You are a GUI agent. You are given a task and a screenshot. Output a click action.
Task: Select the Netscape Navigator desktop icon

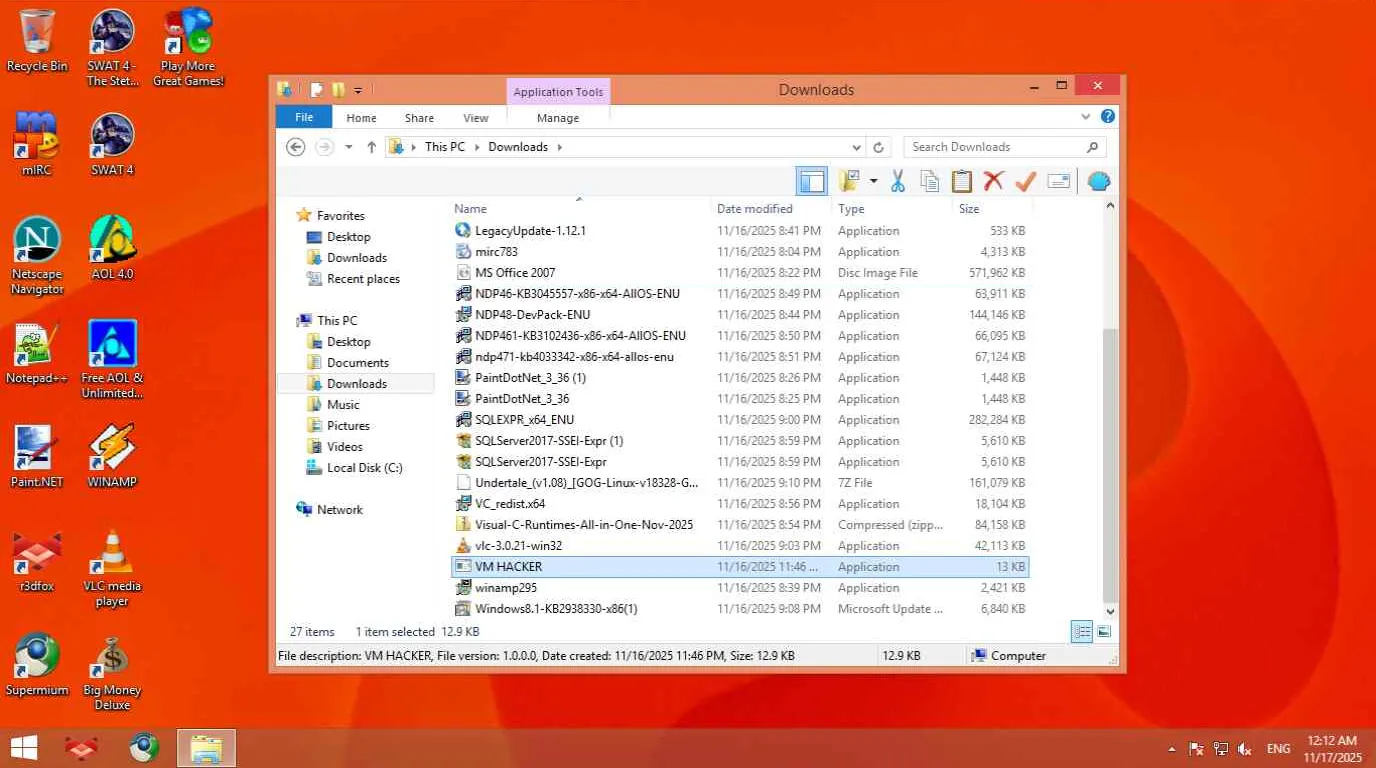pos(37,256)
